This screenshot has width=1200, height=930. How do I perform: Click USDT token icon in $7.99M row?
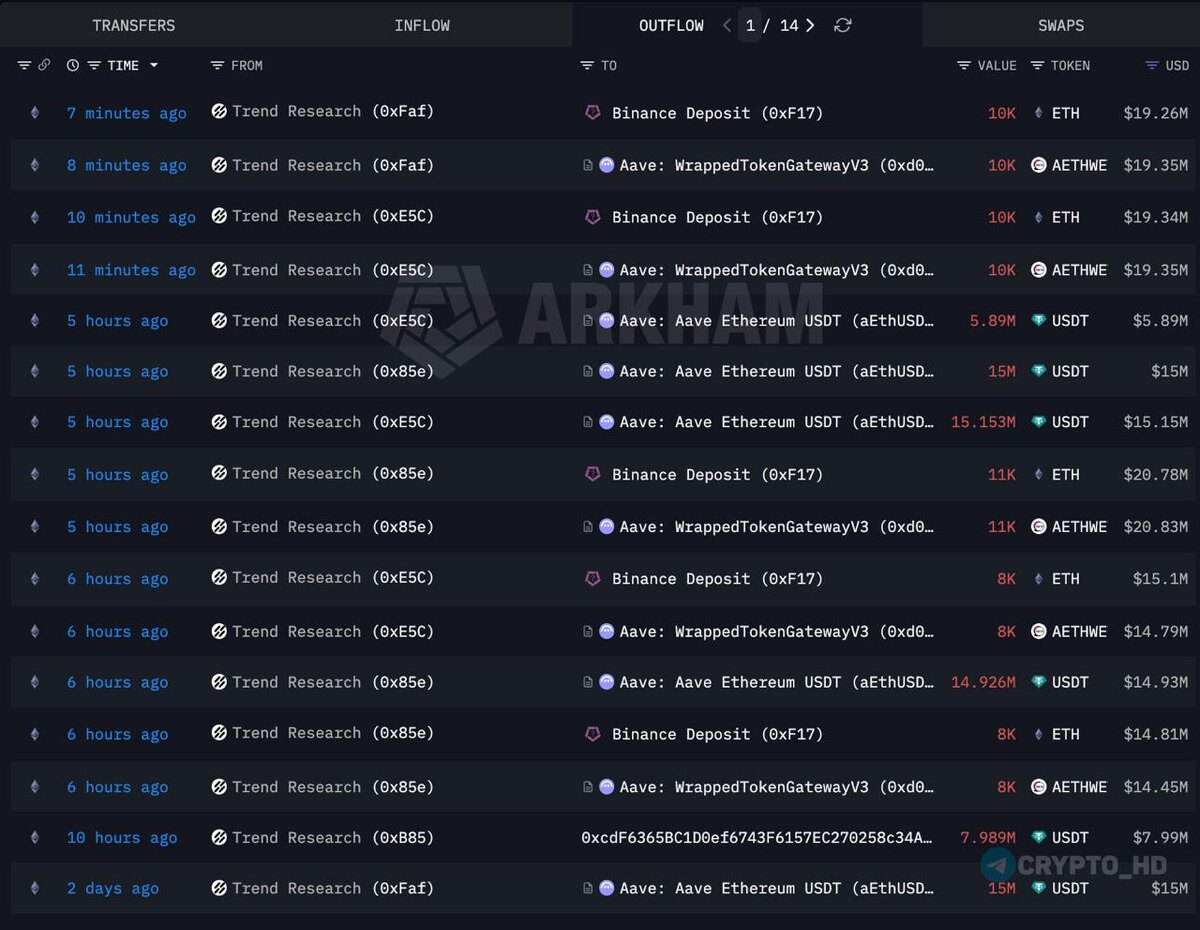point(1038,838)
